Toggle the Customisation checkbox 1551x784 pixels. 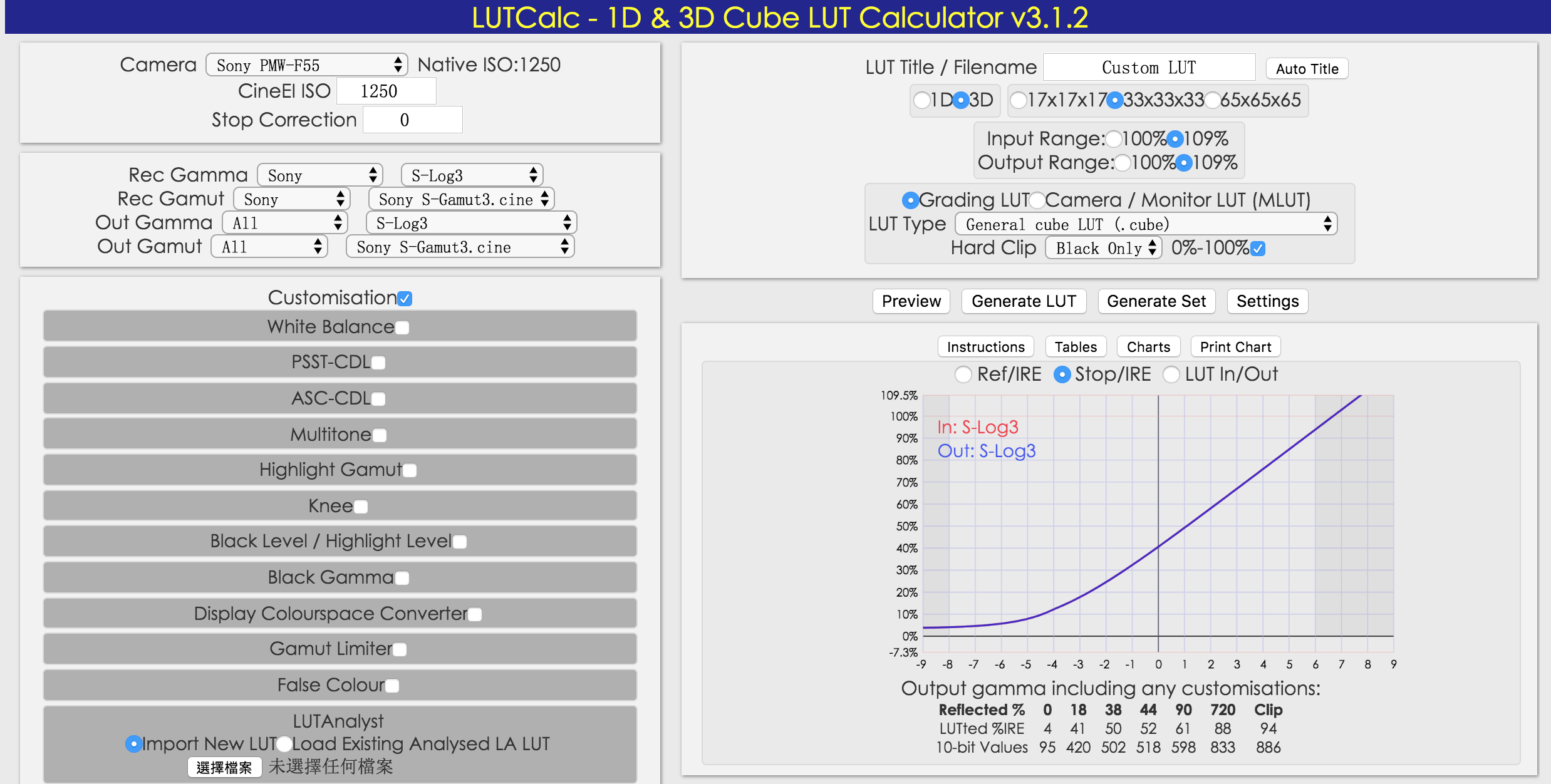coord(405,299)
